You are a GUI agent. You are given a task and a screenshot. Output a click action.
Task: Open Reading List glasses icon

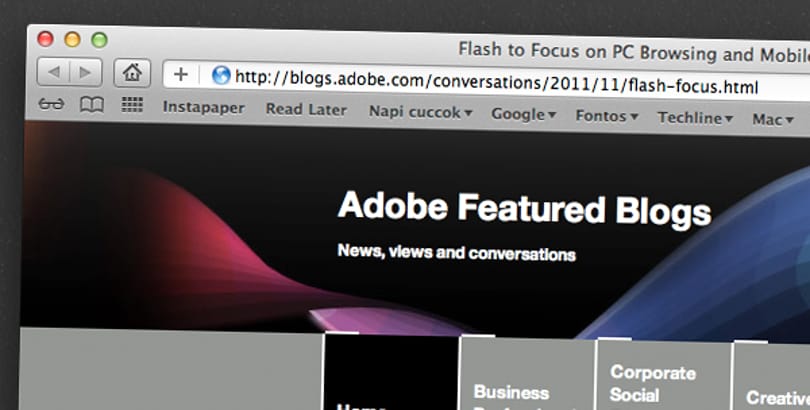[x=51, y=104]
